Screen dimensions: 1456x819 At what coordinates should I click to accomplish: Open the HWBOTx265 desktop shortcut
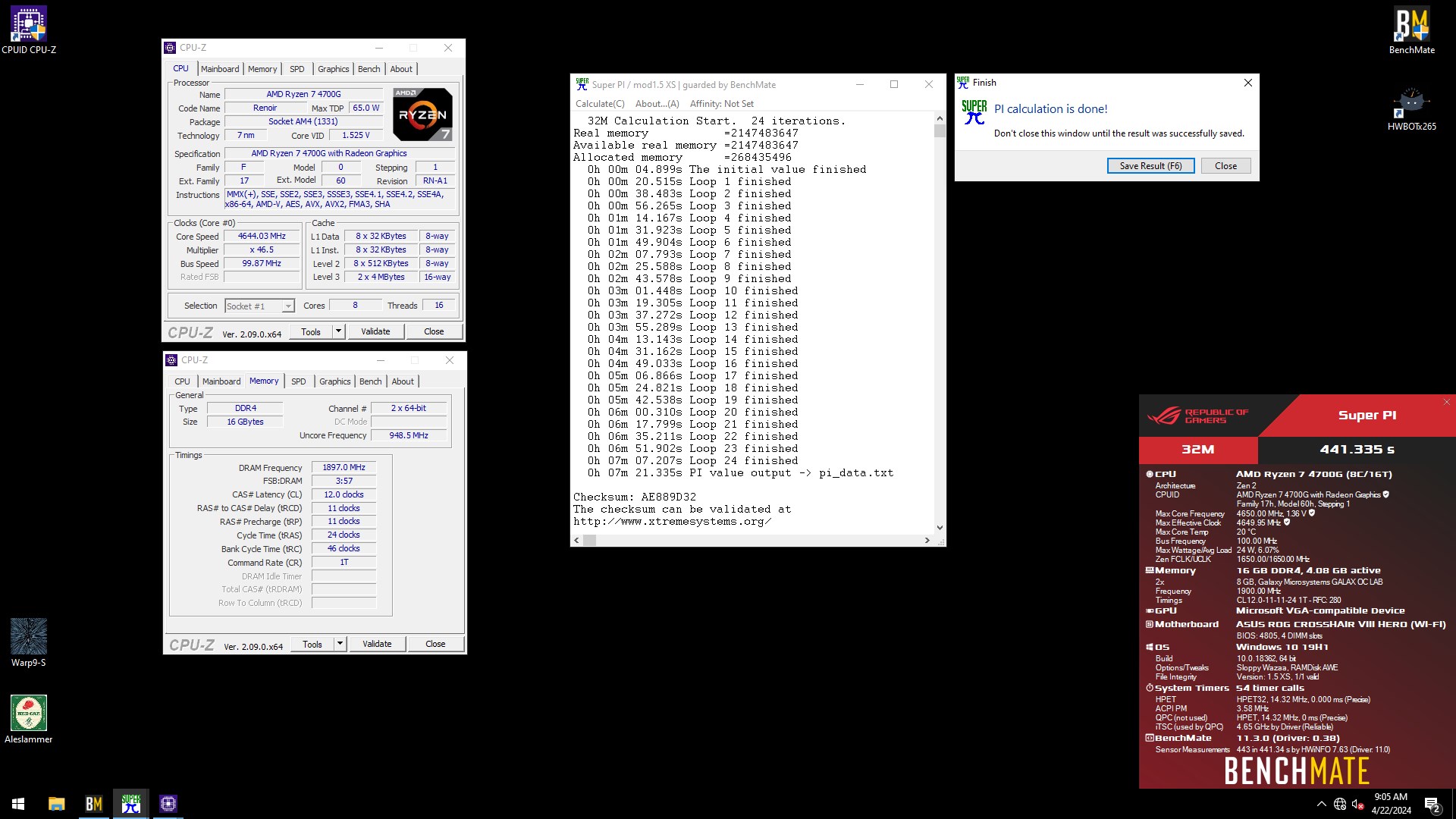(x=1411, y=108)
